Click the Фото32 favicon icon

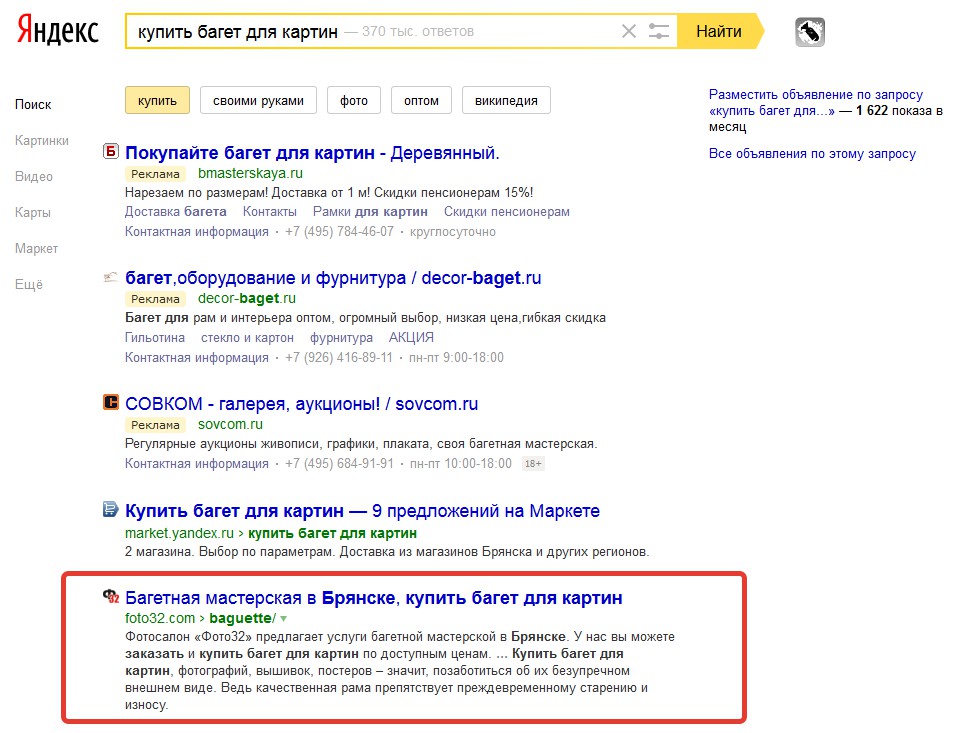click(110, 596)
